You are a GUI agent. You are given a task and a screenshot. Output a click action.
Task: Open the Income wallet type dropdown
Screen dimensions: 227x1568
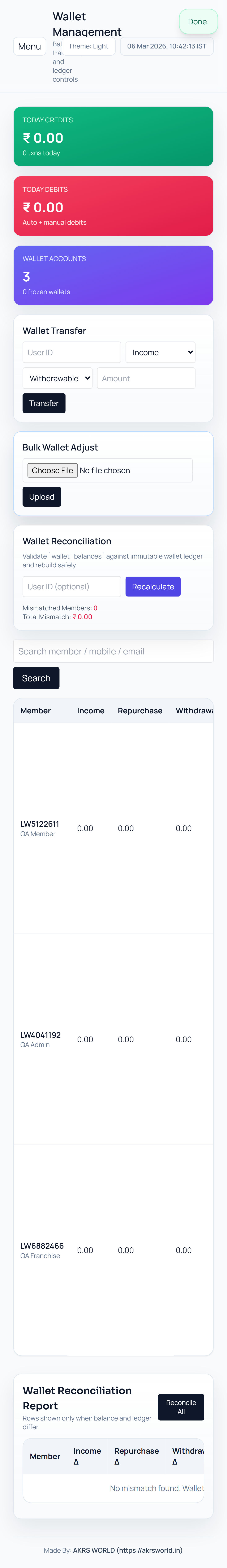pyautogui.click(x=160, y=353)
